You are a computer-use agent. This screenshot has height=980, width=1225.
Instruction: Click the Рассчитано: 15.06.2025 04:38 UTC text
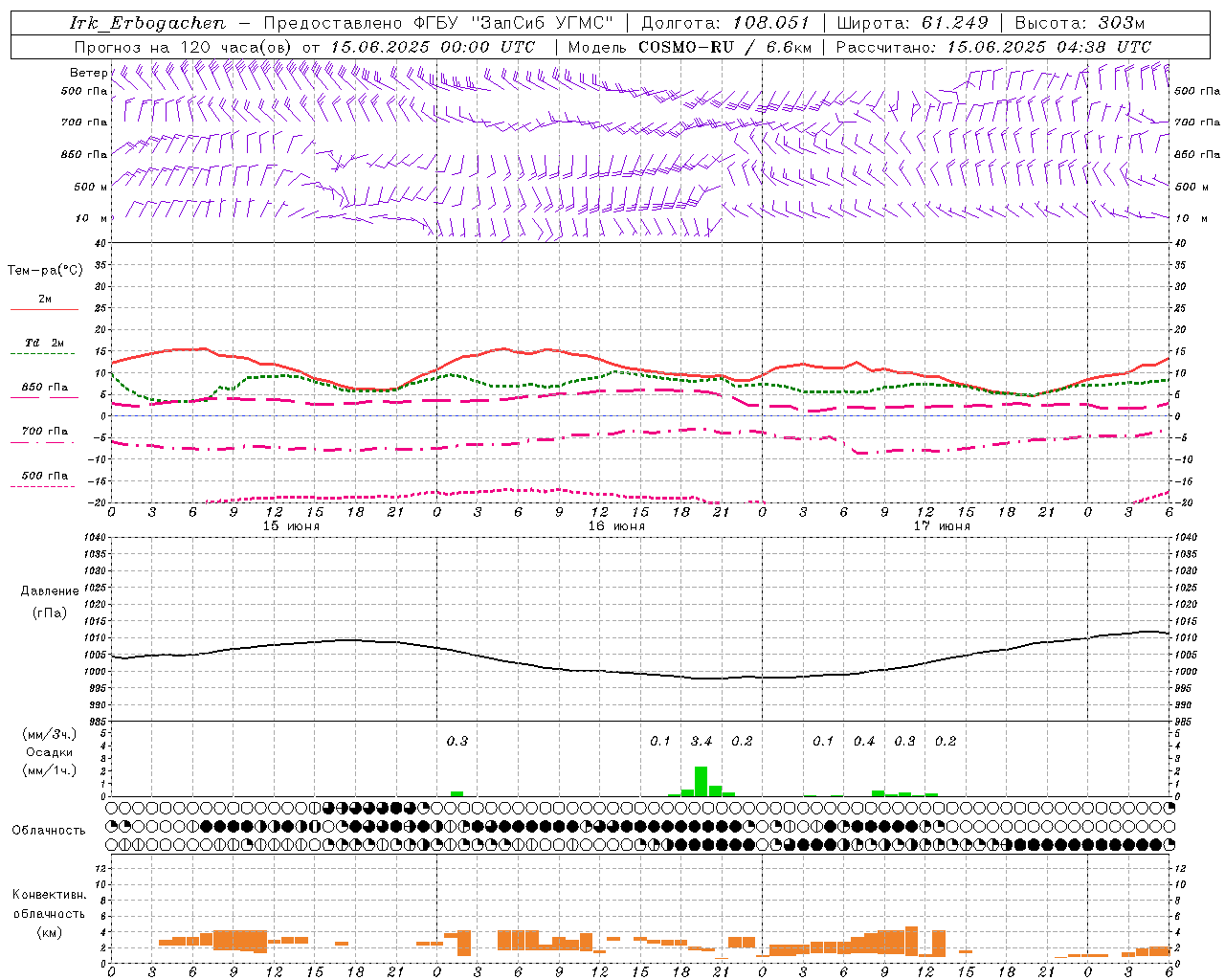tap(993, 47)
